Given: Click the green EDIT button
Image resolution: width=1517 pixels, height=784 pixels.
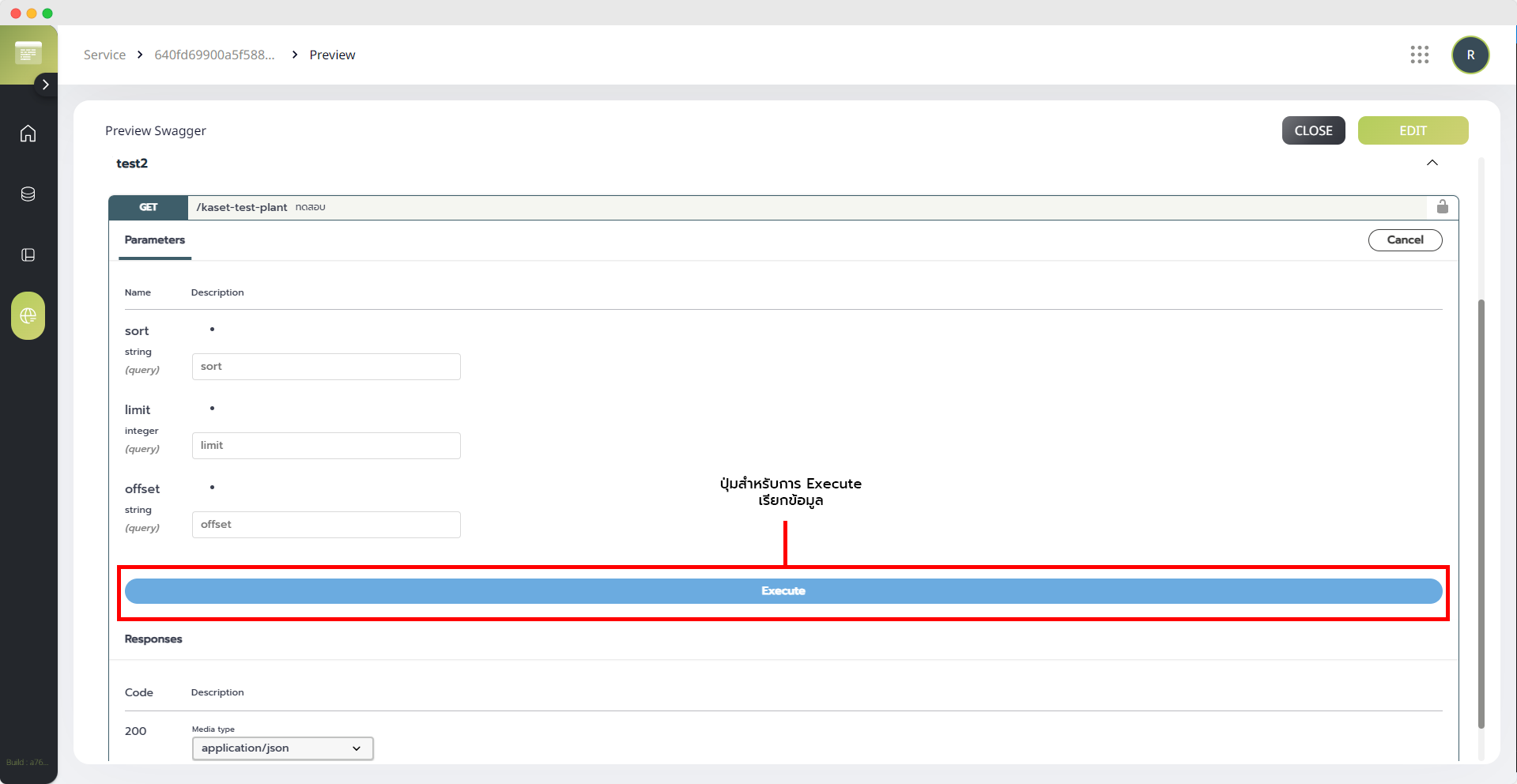Looking at the screenshot, I should click(1413, 130).
